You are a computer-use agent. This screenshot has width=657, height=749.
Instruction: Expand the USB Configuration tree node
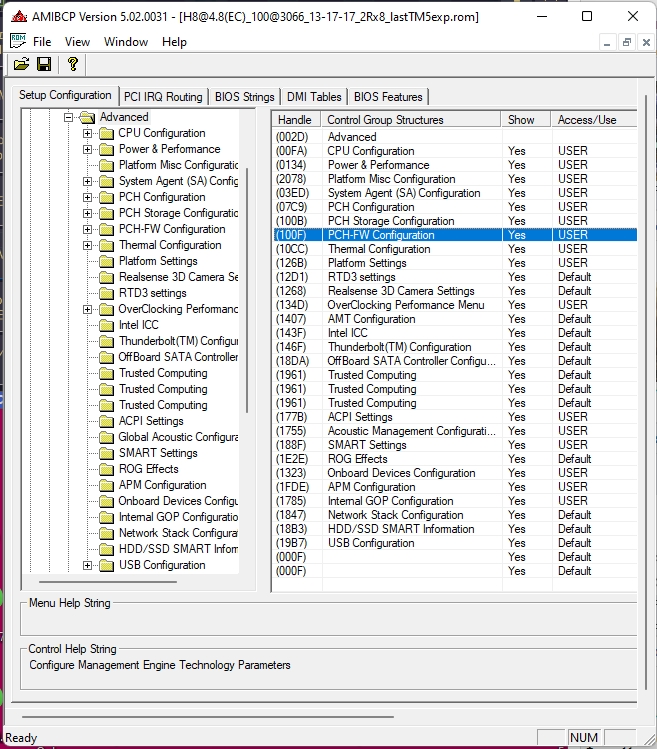[87, 566]
